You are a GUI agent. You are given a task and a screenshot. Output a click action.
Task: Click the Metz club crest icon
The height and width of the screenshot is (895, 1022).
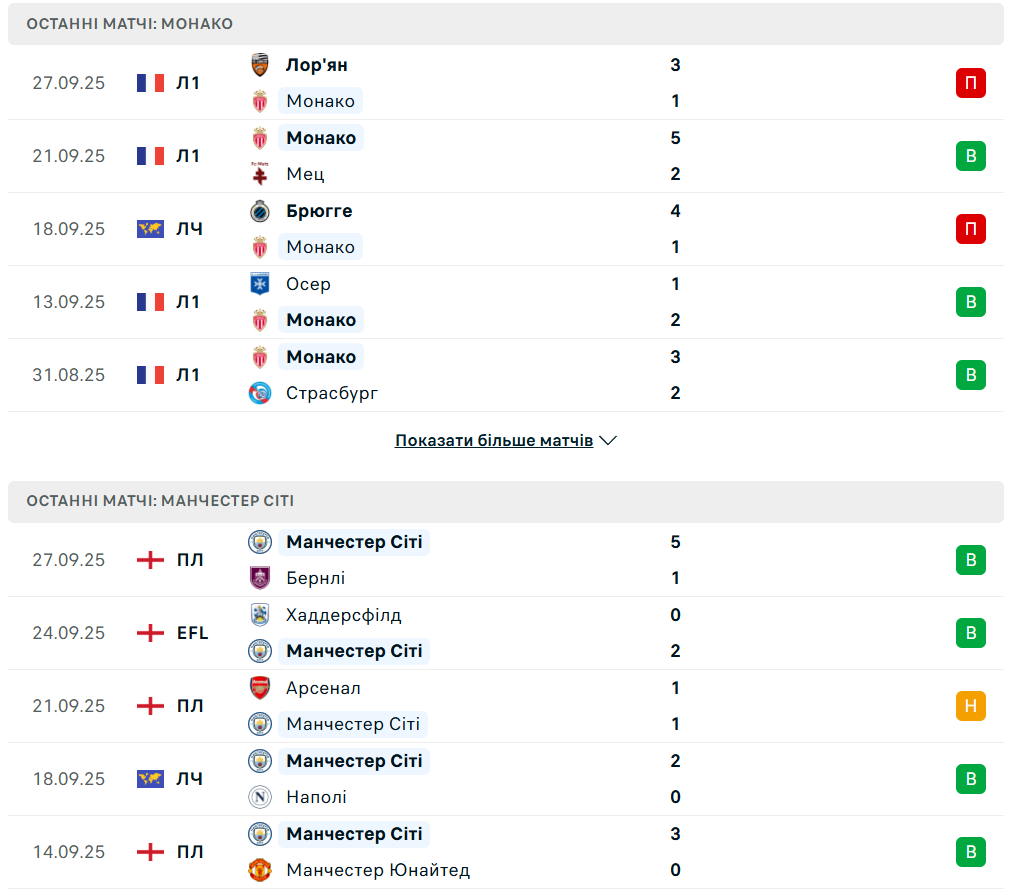pos(260,174)
